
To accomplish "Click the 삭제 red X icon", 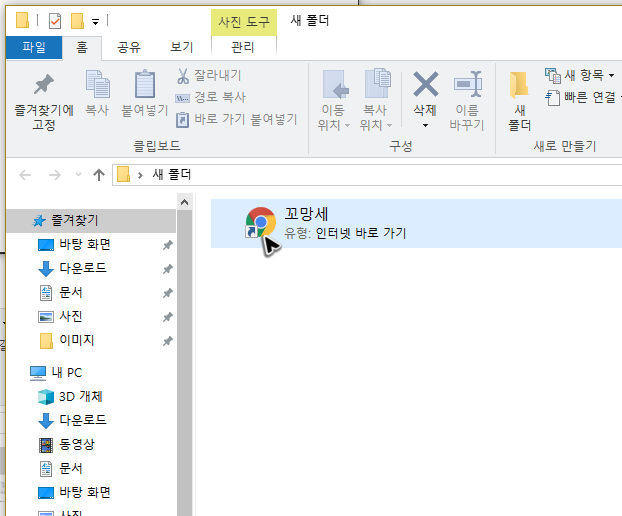I will point(426,84).
